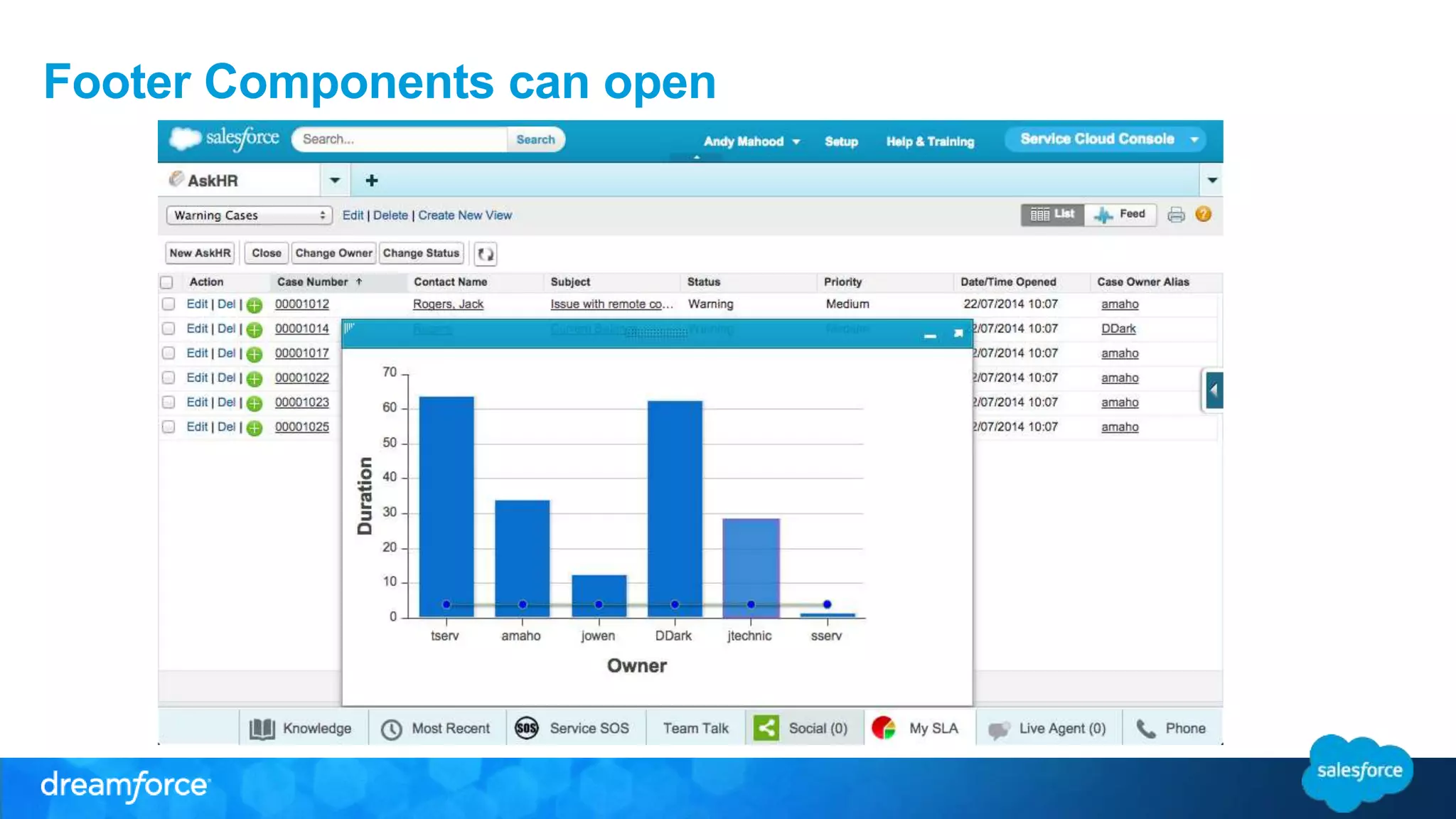Open My SLA footer component
The height and width of the screenshot is (819, 1456).
pos(919,728)
